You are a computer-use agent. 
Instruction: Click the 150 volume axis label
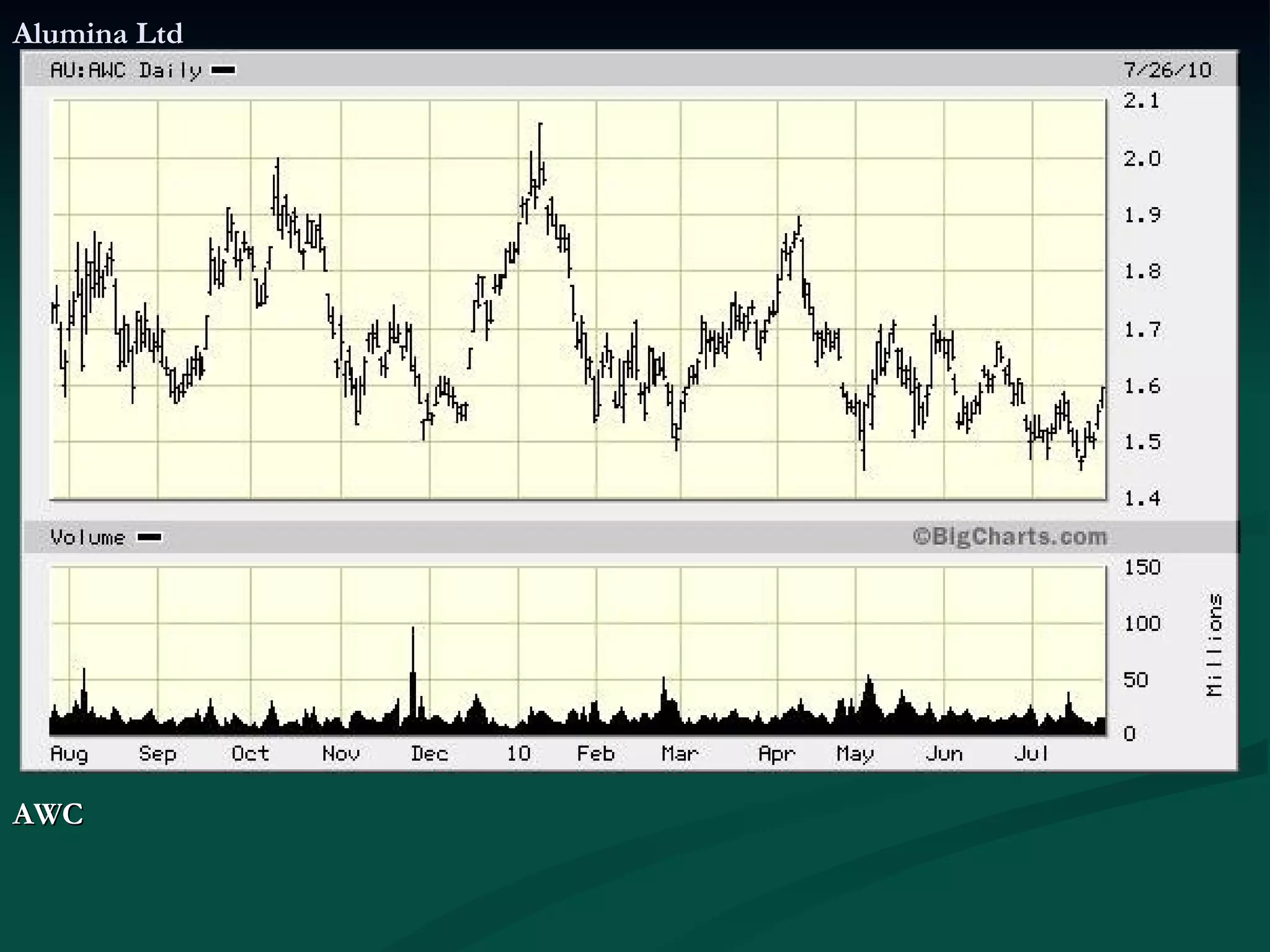click(x=1142, y=567)
